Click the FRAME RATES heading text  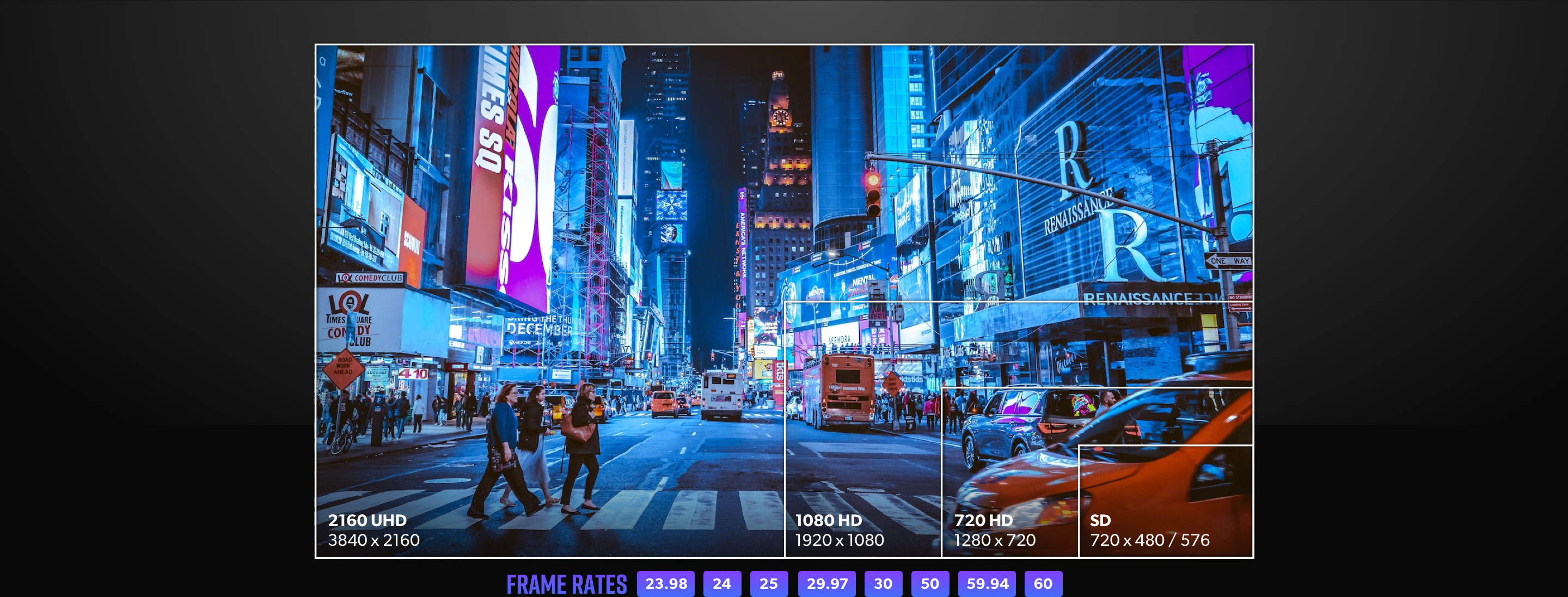566,584
